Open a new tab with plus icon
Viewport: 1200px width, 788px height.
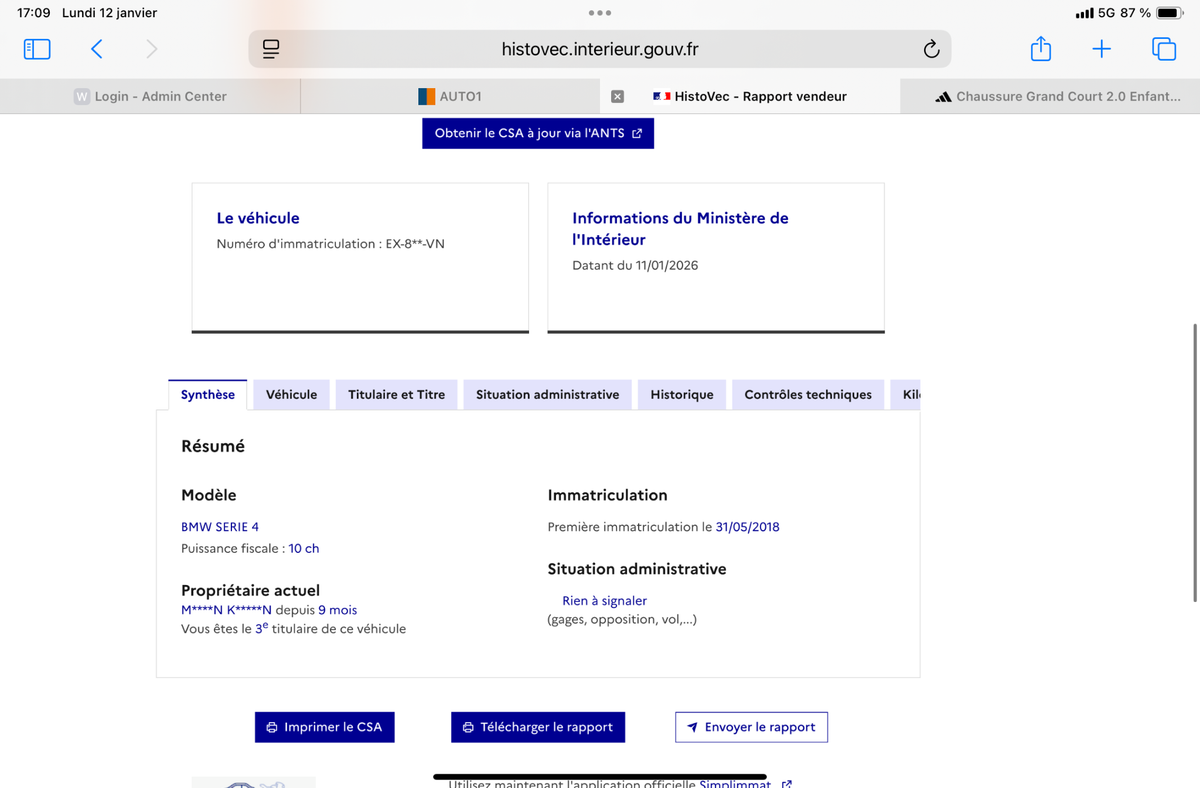1101,49
